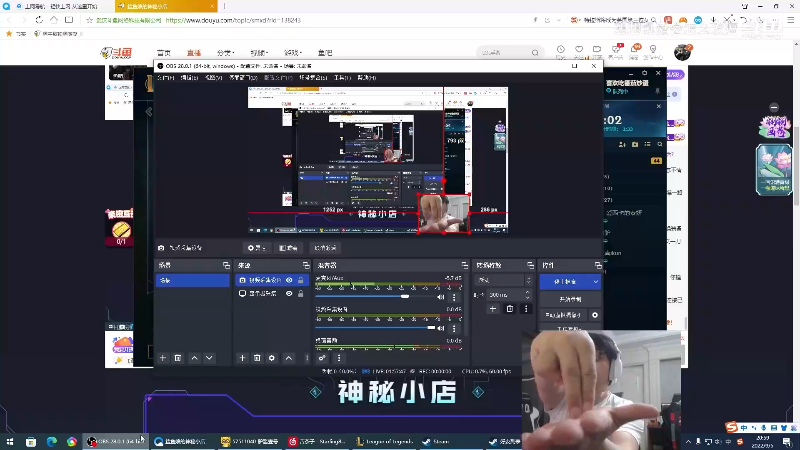This screenshot has height=450, width=800.
Task: Pop out the scenes dock panel
Action: [226, 265]
